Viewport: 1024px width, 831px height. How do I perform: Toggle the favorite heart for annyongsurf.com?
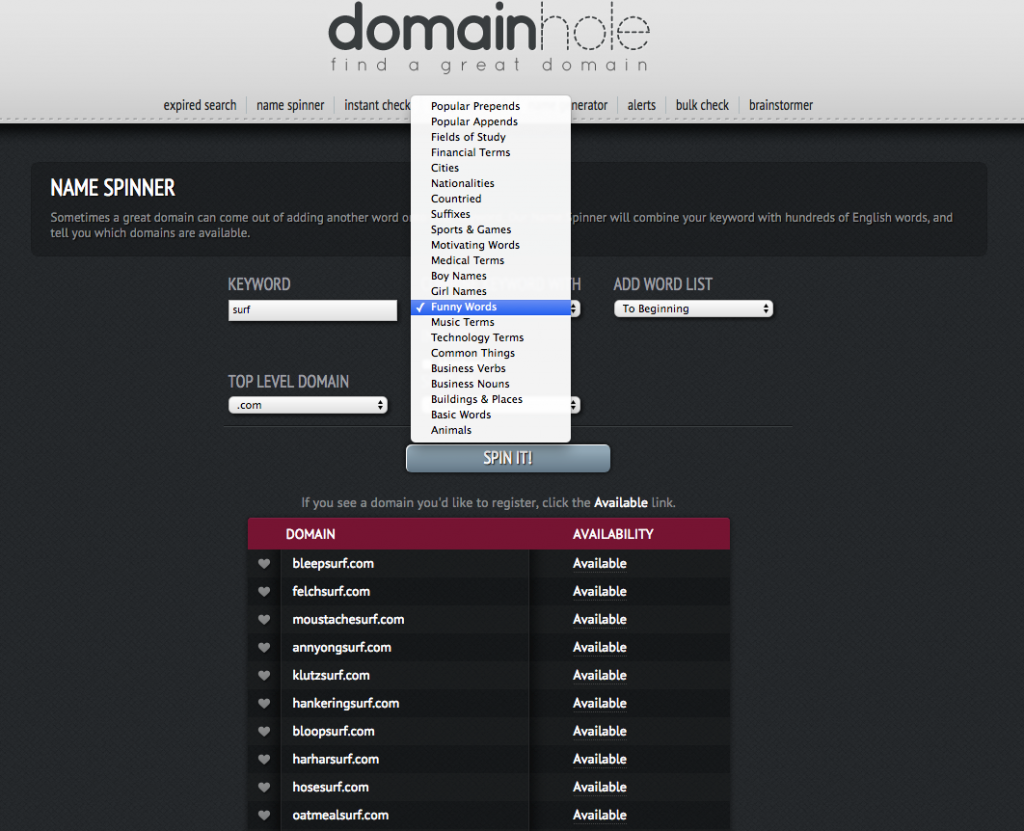[x=263, y=647]
